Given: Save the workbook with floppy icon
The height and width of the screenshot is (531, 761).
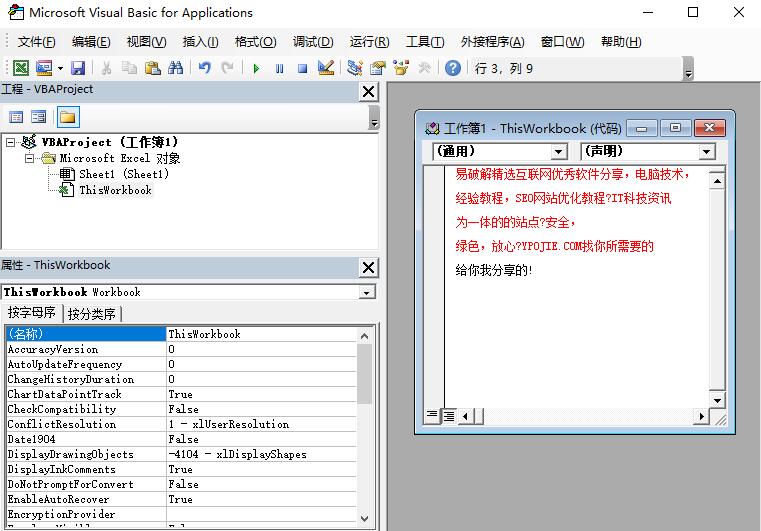Looking at the screenshot, I should coord(78,68).
